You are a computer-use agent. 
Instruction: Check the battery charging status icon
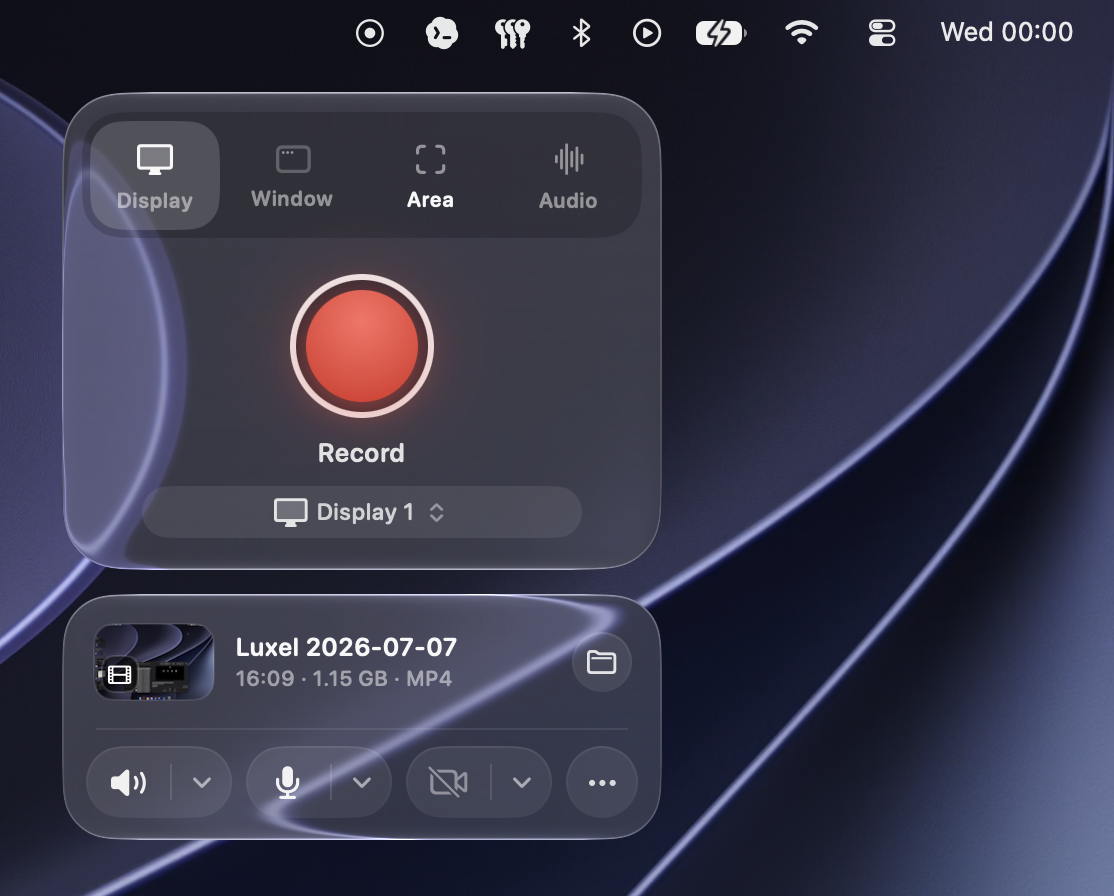721,33
